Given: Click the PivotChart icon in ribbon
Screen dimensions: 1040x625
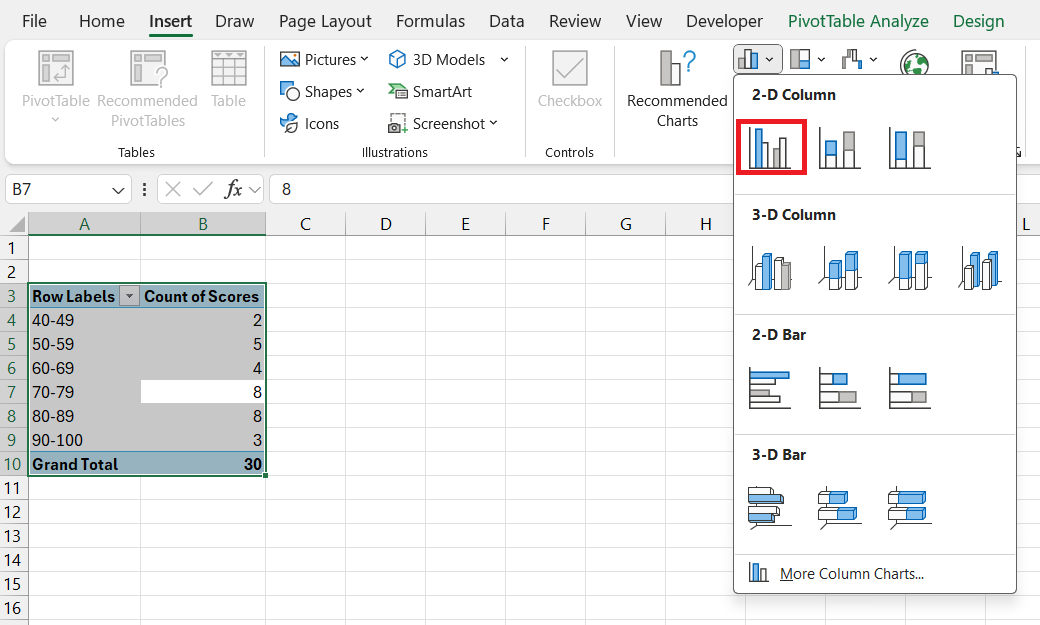Looking at the screenshot, I should pyautogui.click(x=979, y=64).
